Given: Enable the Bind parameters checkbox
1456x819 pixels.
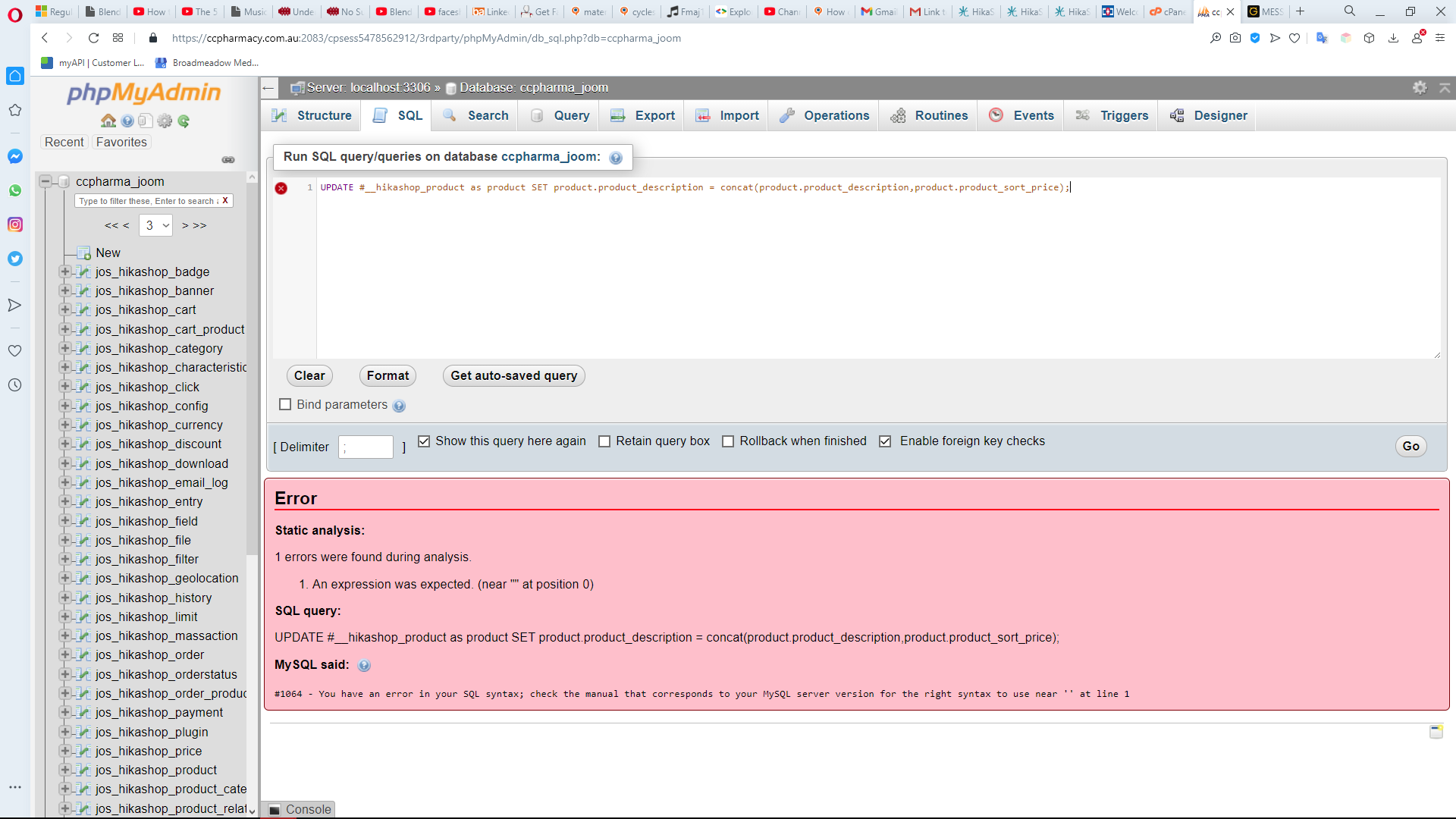Looking at the screenshot, I should tap(285, 405).
